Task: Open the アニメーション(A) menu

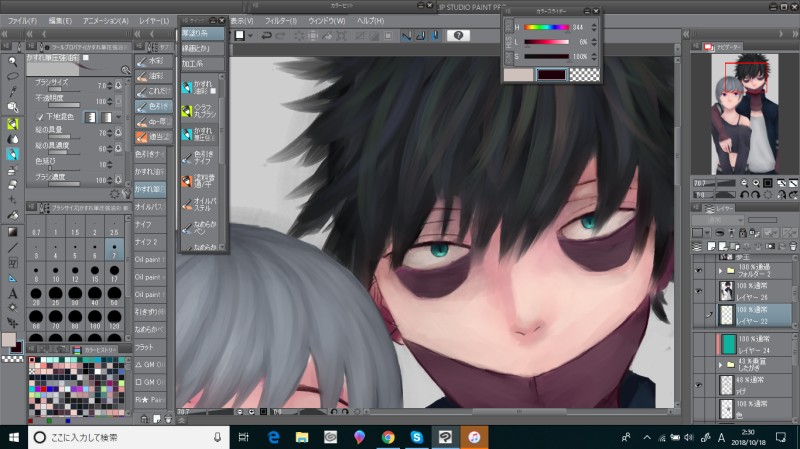Action: (x=106, y=21)
